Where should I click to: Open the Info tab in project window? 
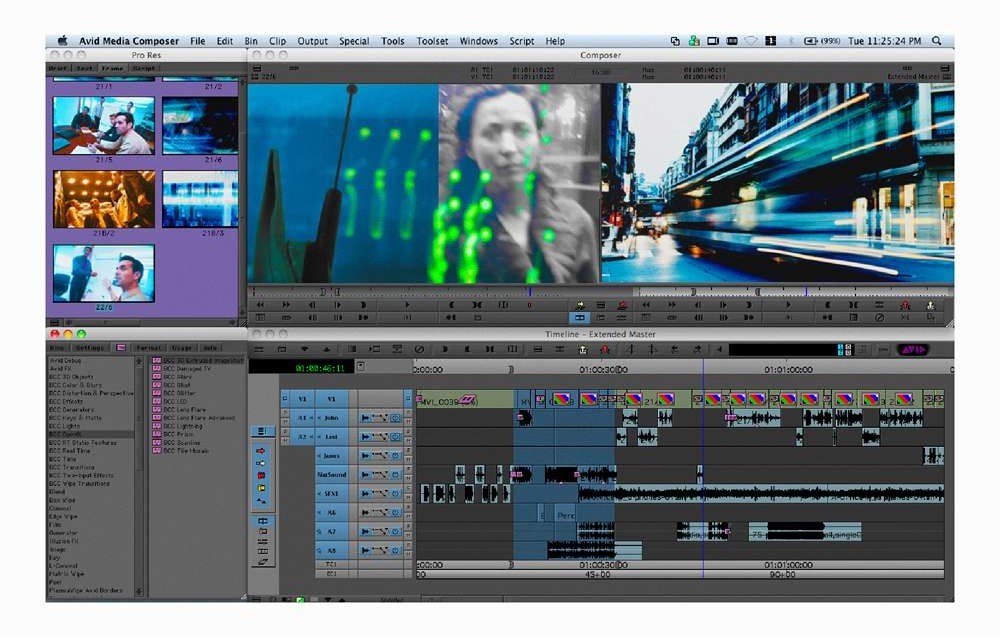[209, 348]
